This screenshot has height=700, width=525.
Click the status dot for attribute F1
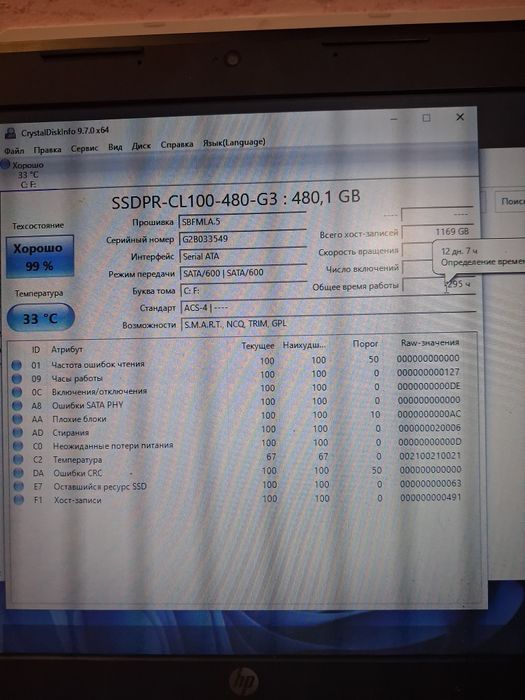click(19, 500)
